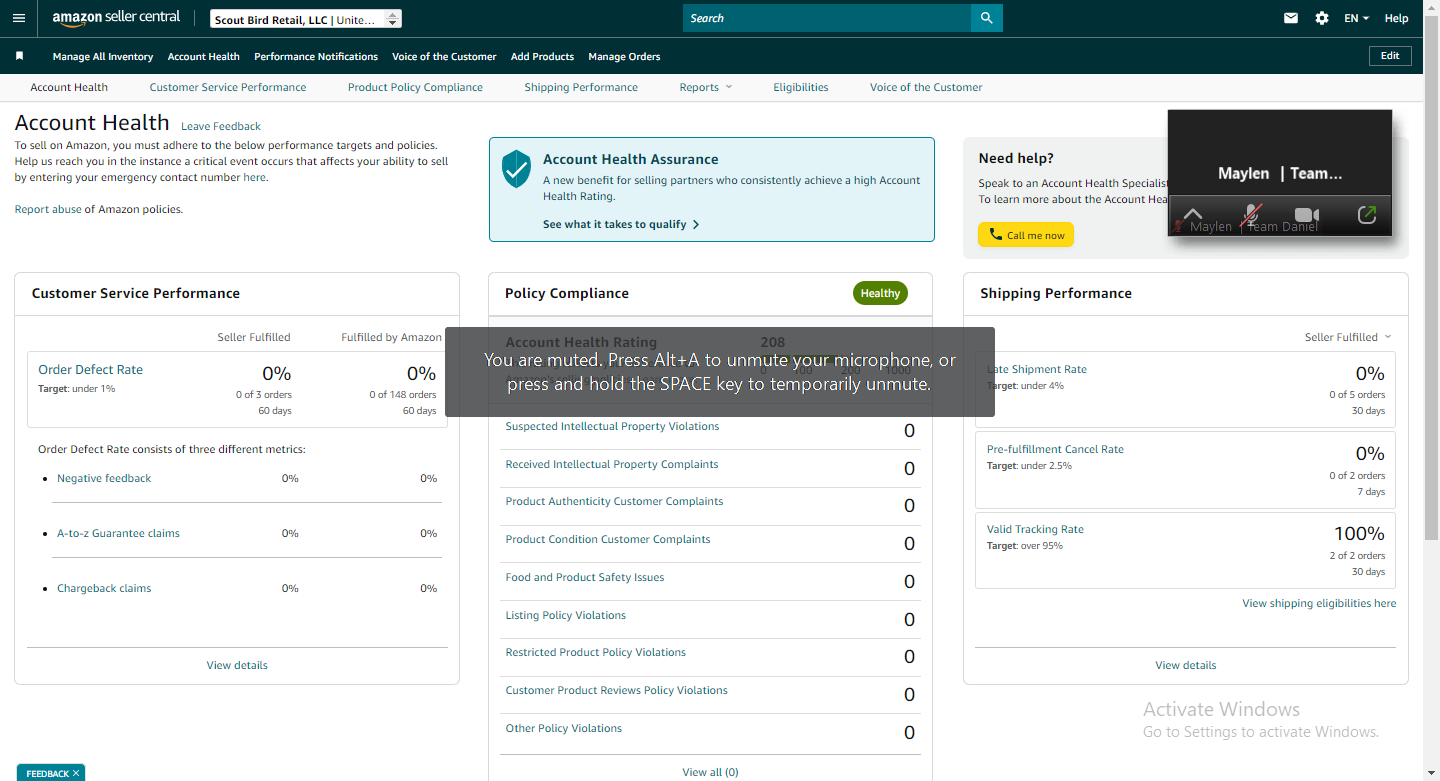Select the Account Health sub-tab
Viewport: 1440px width, 781px height.
click(69, 87)
